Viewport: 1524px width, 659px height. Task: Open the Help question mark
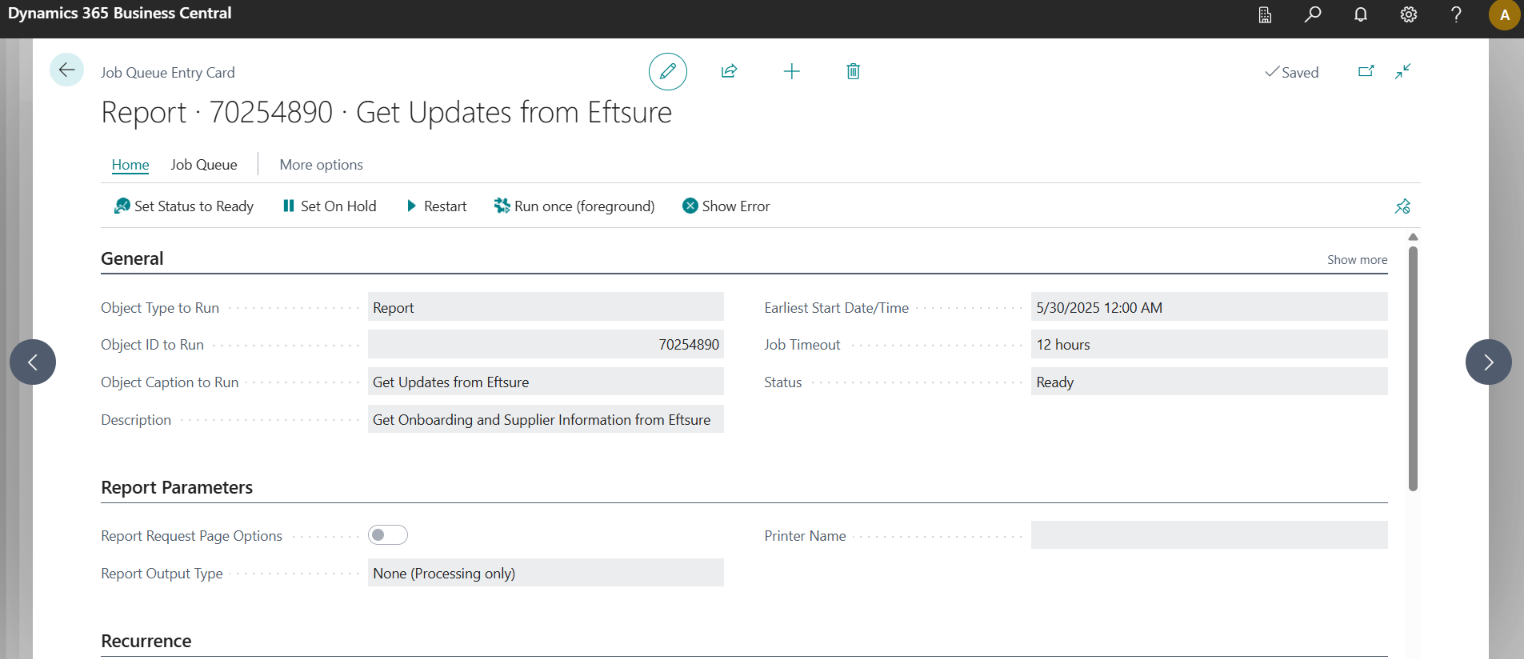1457,14
